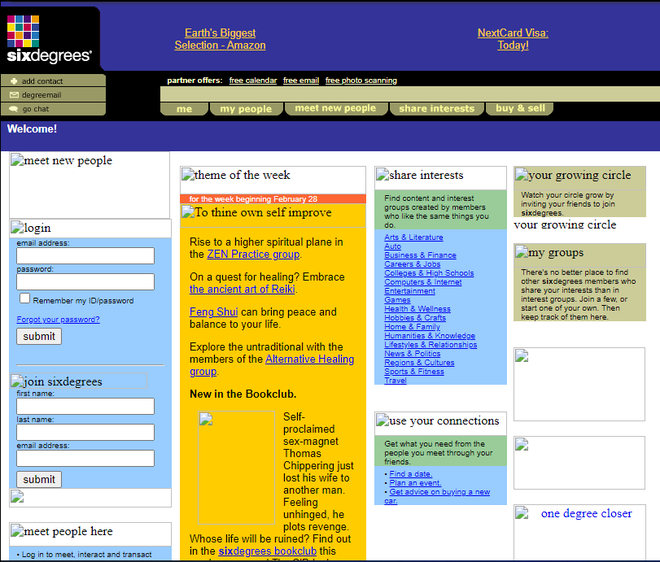
Task: Browse Hobbies & Crafts category
Action: 415,318
